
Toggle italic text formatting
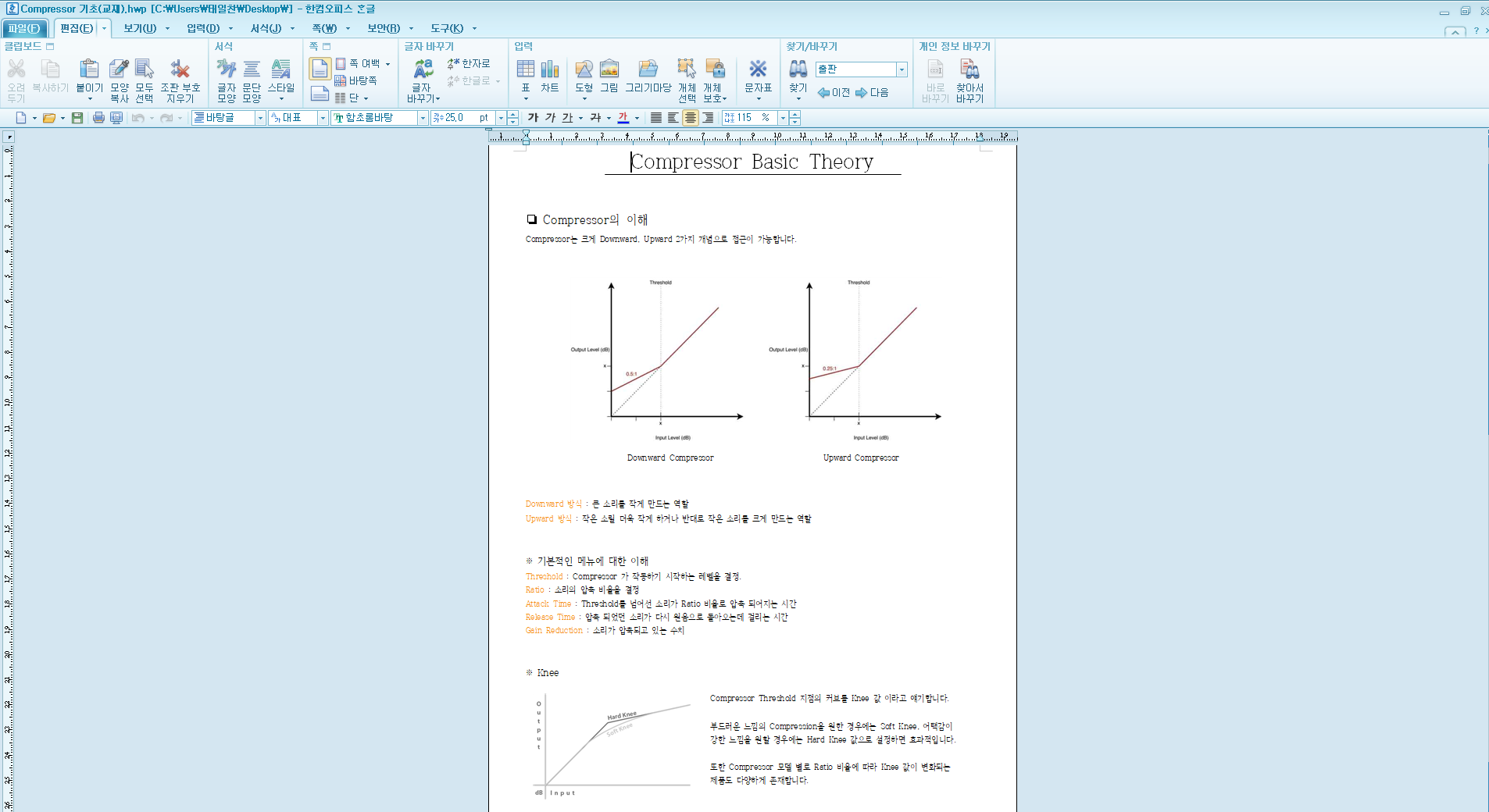point(550,118)
